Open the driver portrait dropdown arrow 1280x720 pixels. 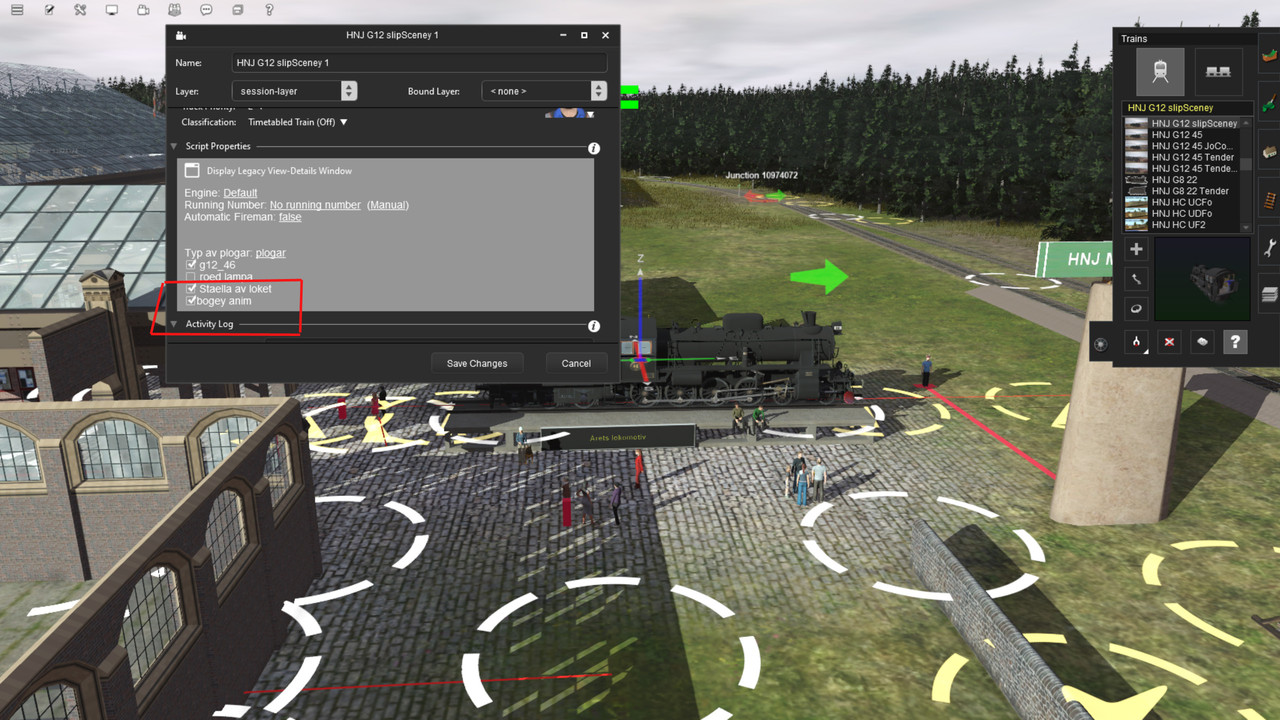click(x=590, y=115)
